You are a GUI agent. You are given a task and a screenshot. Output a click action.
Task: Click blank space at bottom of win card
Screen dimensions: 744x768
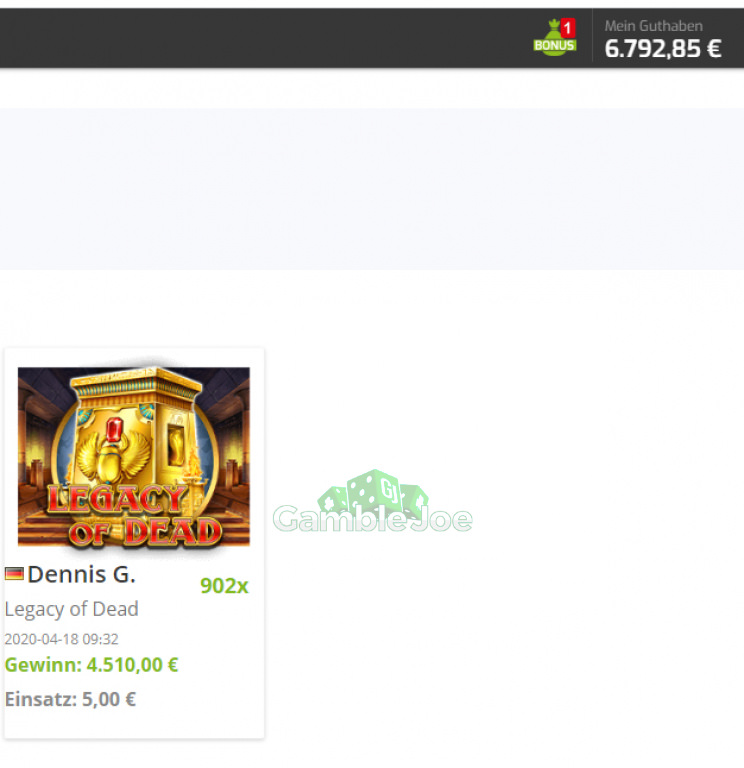coord(134,725)
